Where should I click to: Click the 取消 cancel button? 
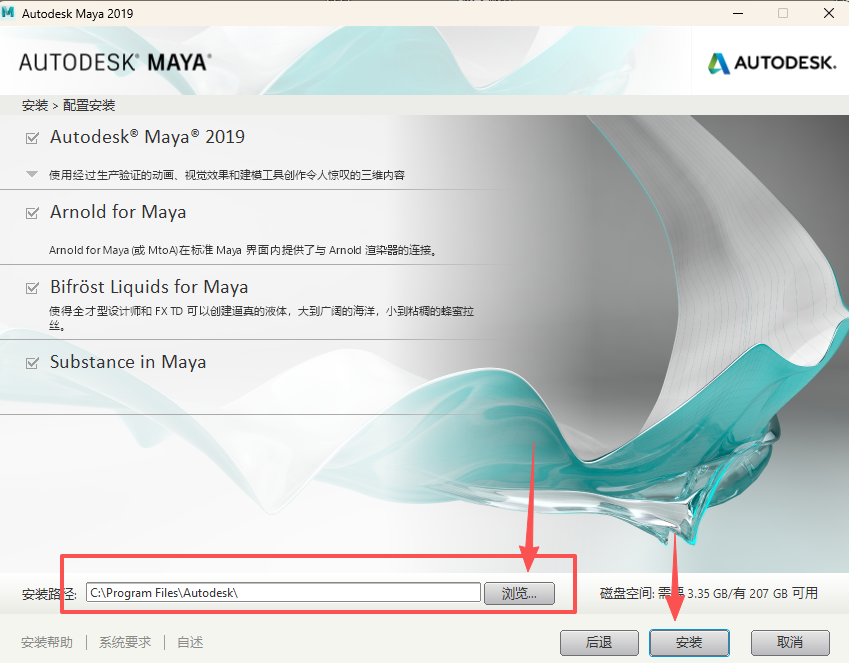(x=790, y=643)
